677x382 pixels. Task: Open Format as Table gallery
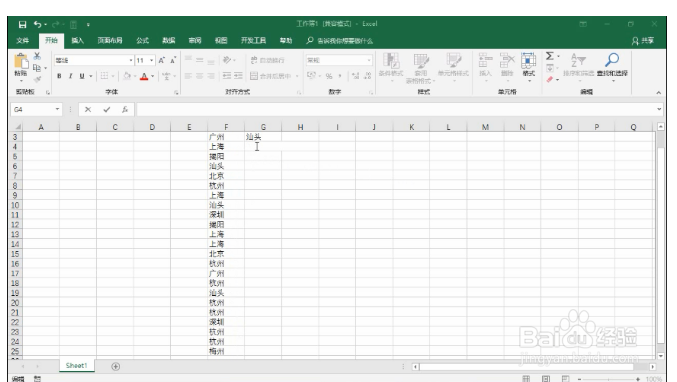(421, 68)
